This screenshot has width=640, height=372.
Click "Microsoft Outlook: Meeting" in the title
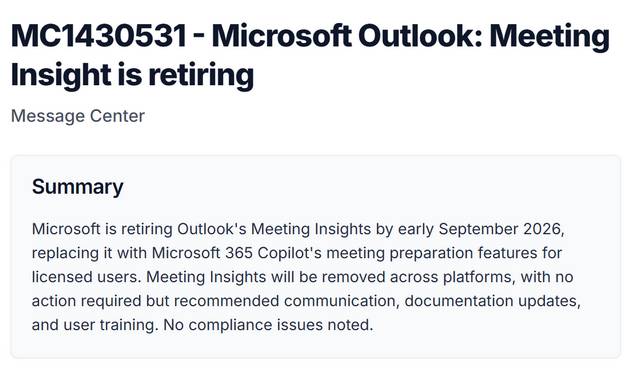coord(411,37)
